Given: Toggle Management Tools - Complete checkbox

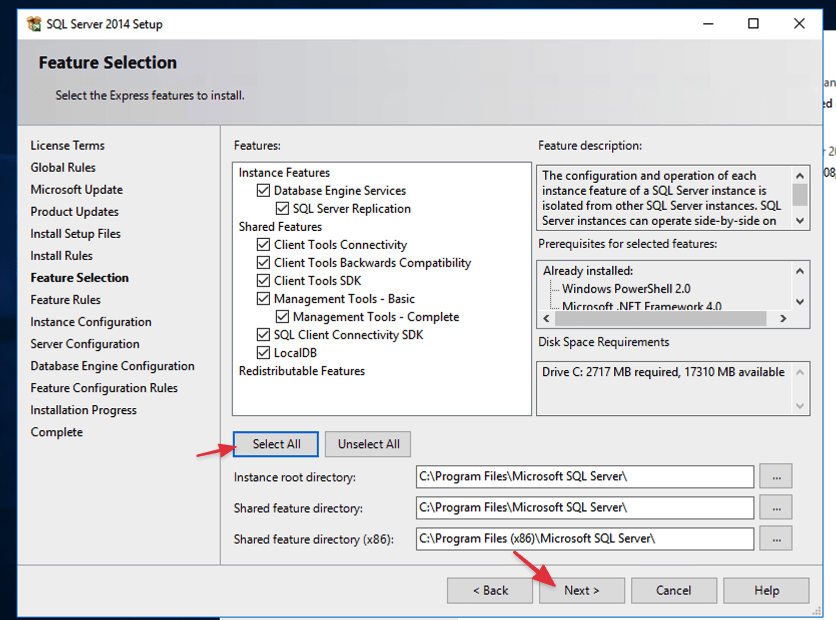Looking at the screenshot, I should coord(283,317).
